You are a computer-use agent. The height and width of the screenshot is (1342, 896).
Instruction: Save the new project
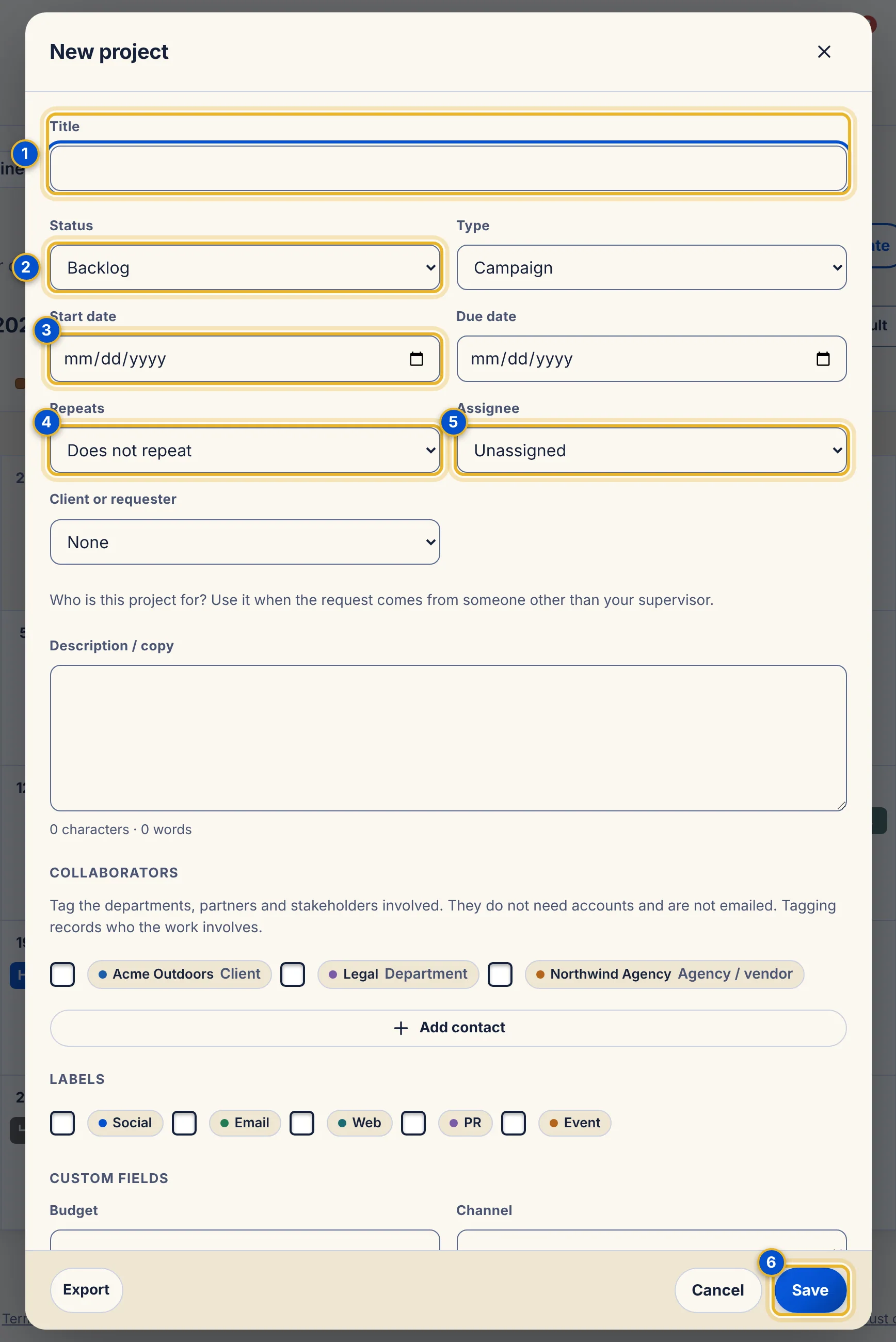coord(810,1290)
